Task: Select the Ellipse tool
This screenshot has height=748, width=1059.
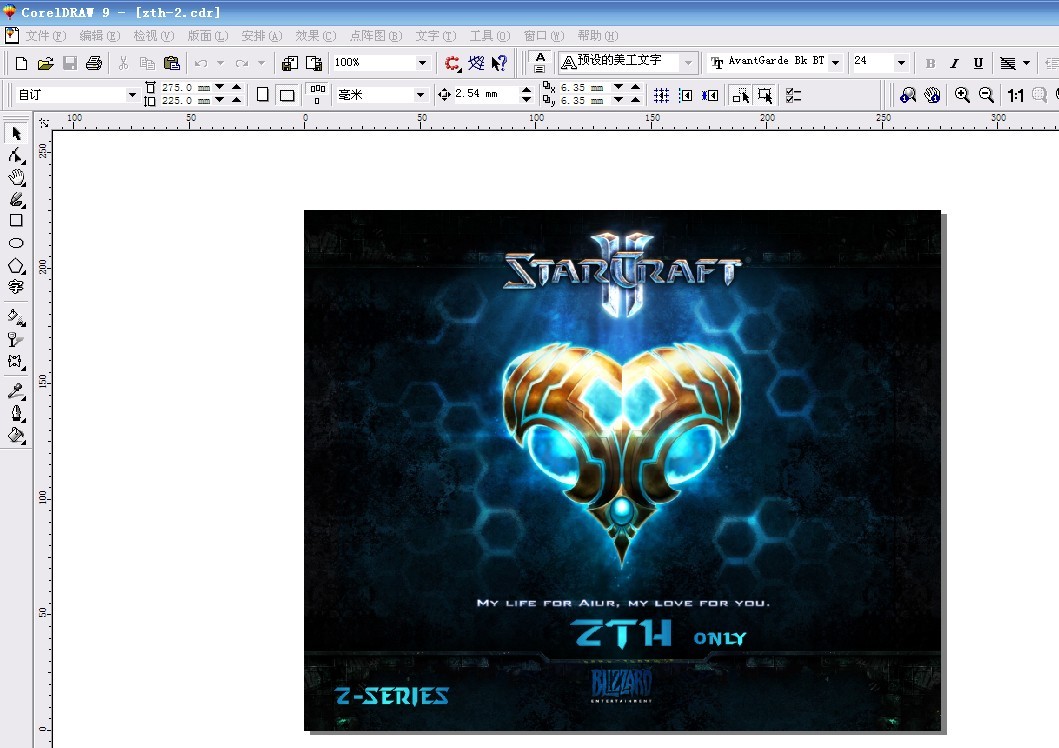Action: coord(16,243)
